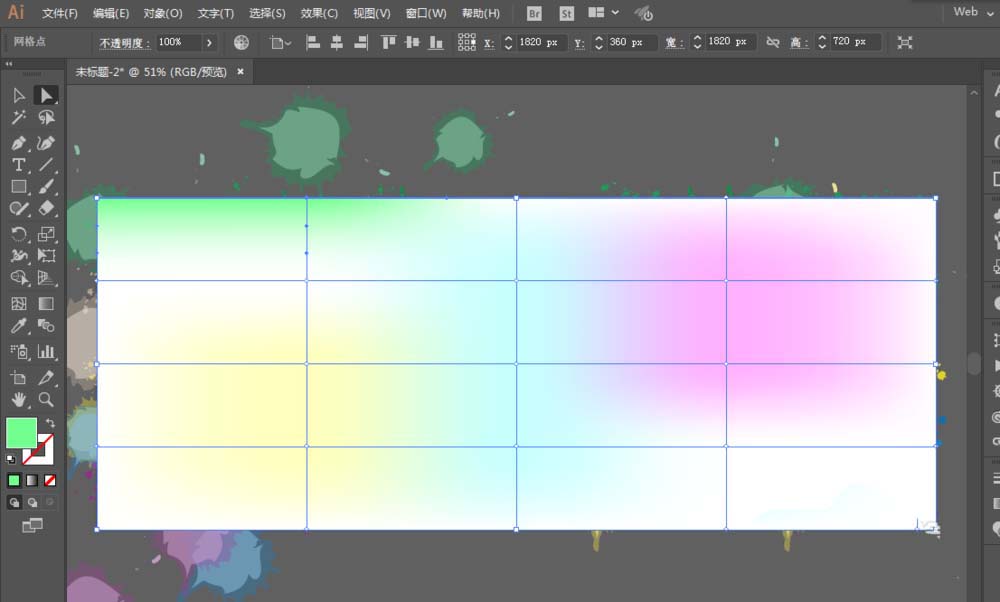This screenshot has height=602, width=1000.
Task: Set paint mode to None
Action: click(x=50, y=481)
